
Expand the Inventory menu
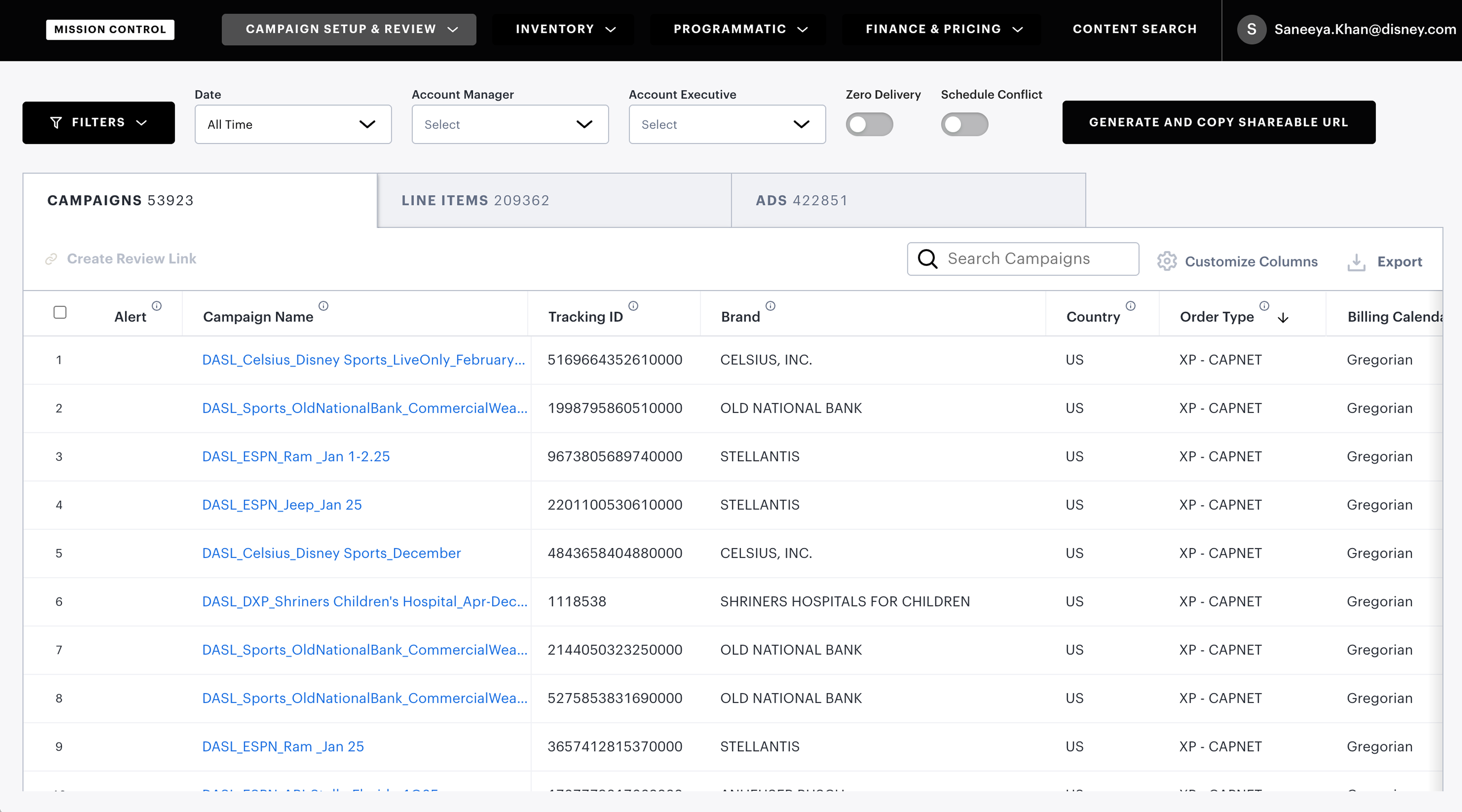coord(565,29)
